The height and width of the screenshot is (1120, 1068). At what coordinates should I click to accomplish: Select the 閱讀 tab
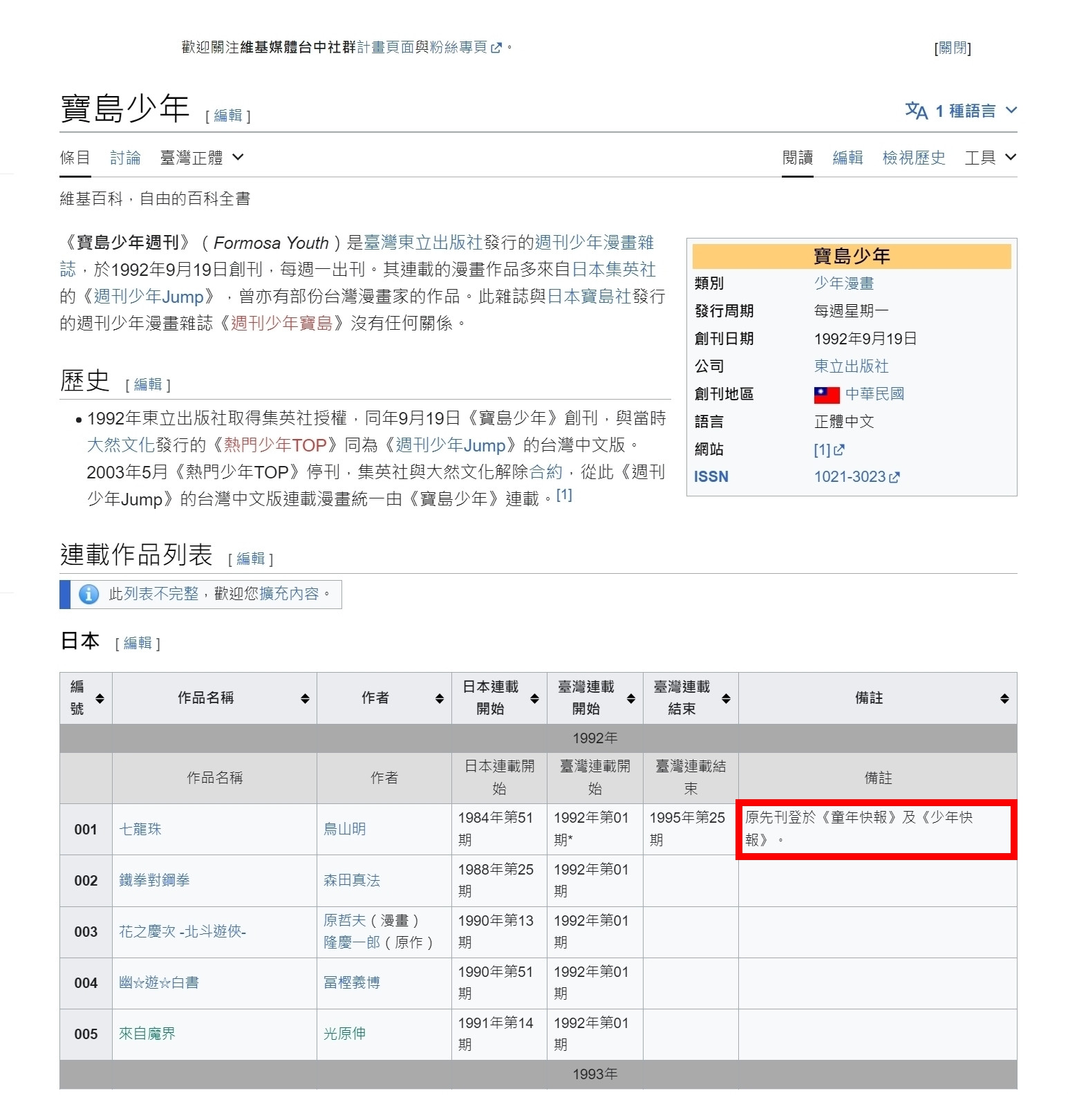798,158
